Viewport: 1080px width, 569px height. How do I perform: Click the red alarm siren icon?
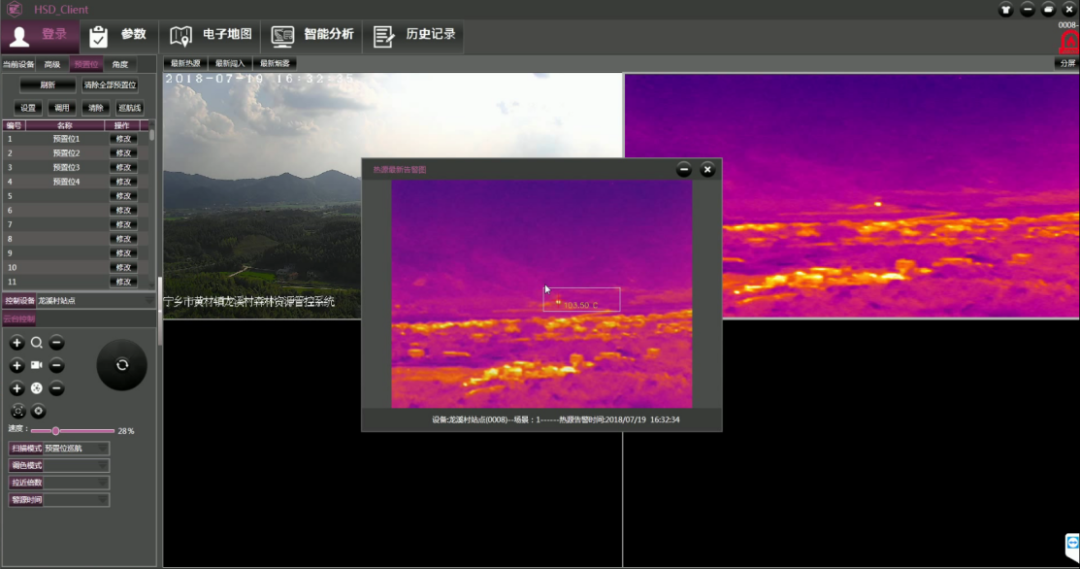click(x=1069, y=42)
